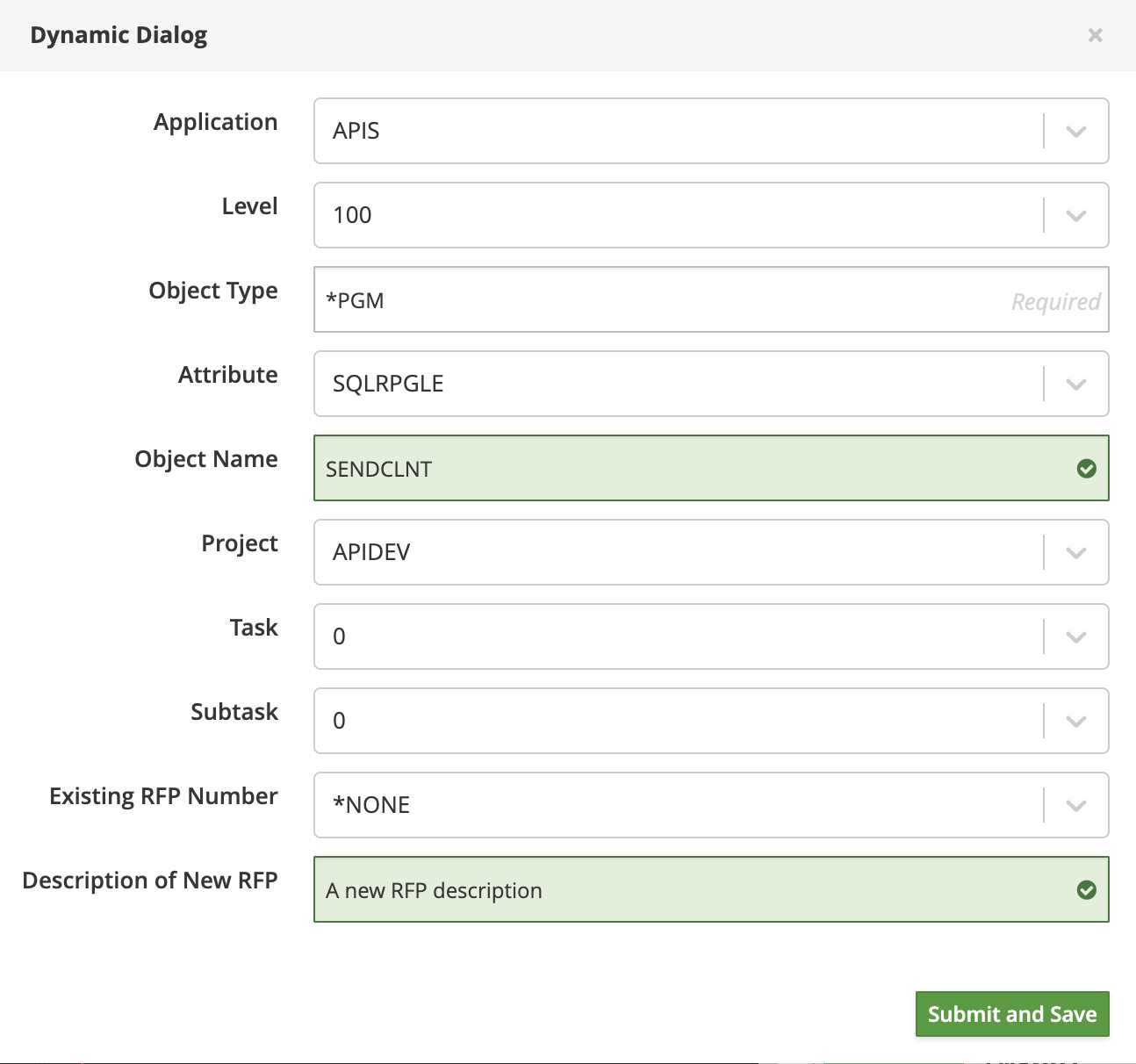Click the Dynamic Dialog title text

(119, 36)
